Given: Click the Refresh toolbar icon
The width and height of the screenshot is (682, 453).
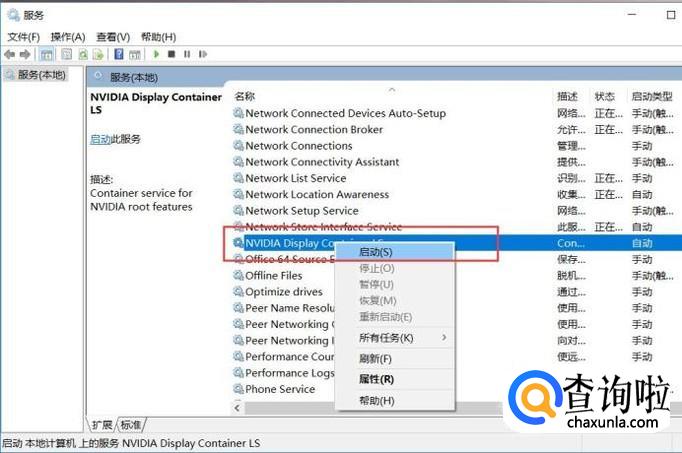Looking at the screenshot, I should pos(83,54).
